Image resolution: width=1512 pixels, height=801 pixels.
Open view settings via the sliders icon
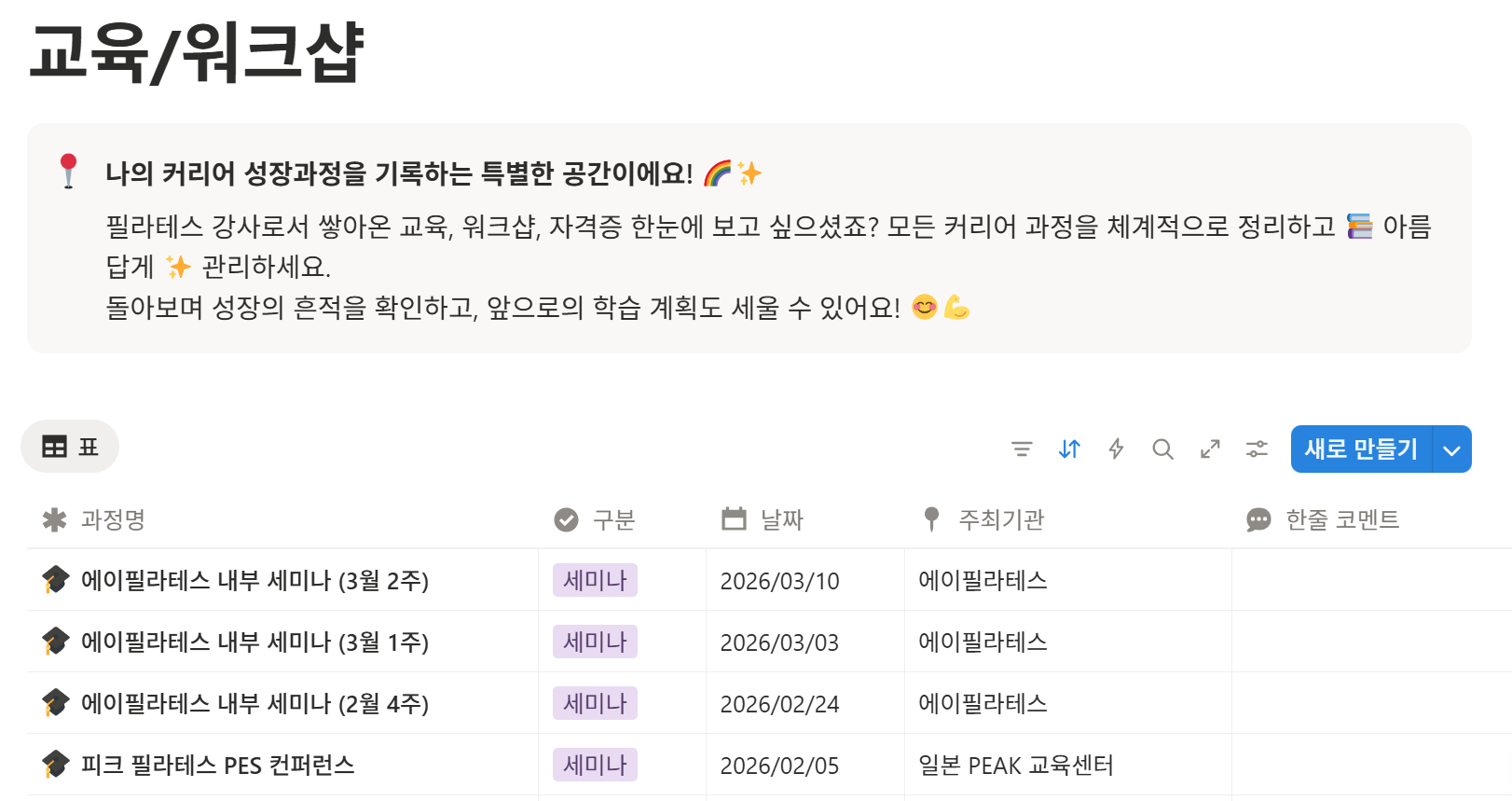[x=1256, y=449]
